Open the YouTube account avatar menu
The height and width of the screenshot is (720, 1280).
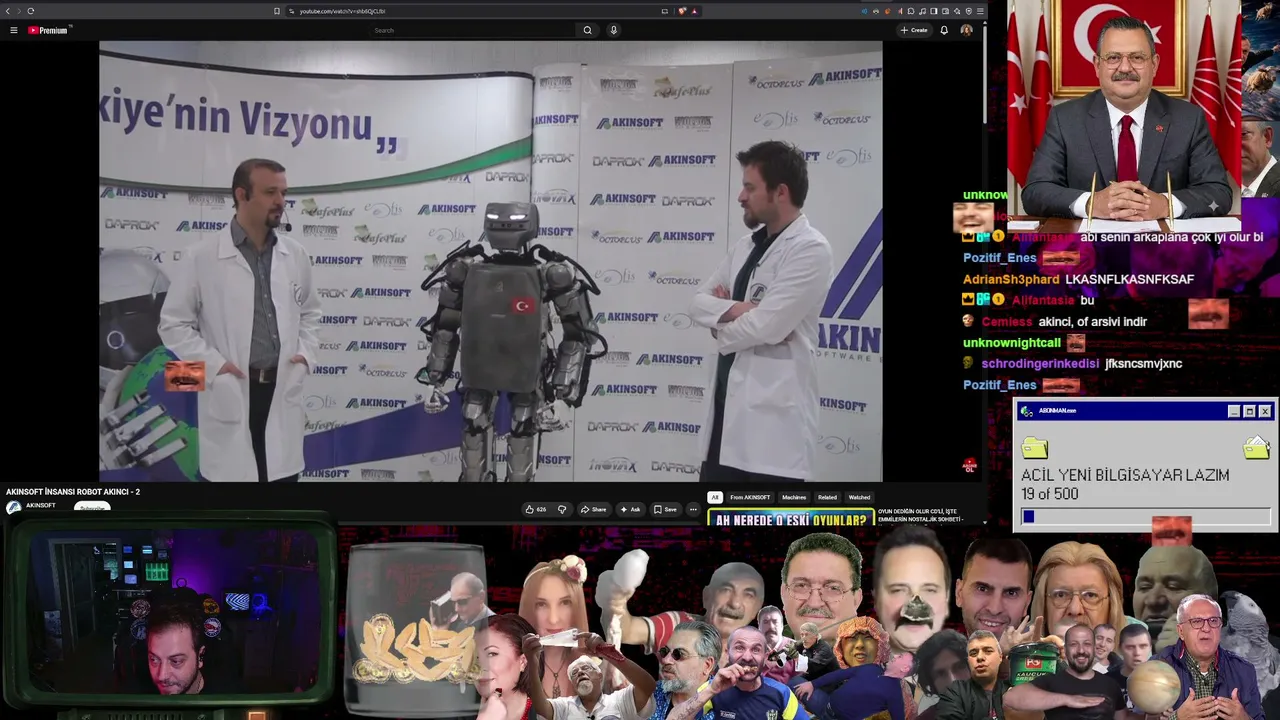[966, 30]
